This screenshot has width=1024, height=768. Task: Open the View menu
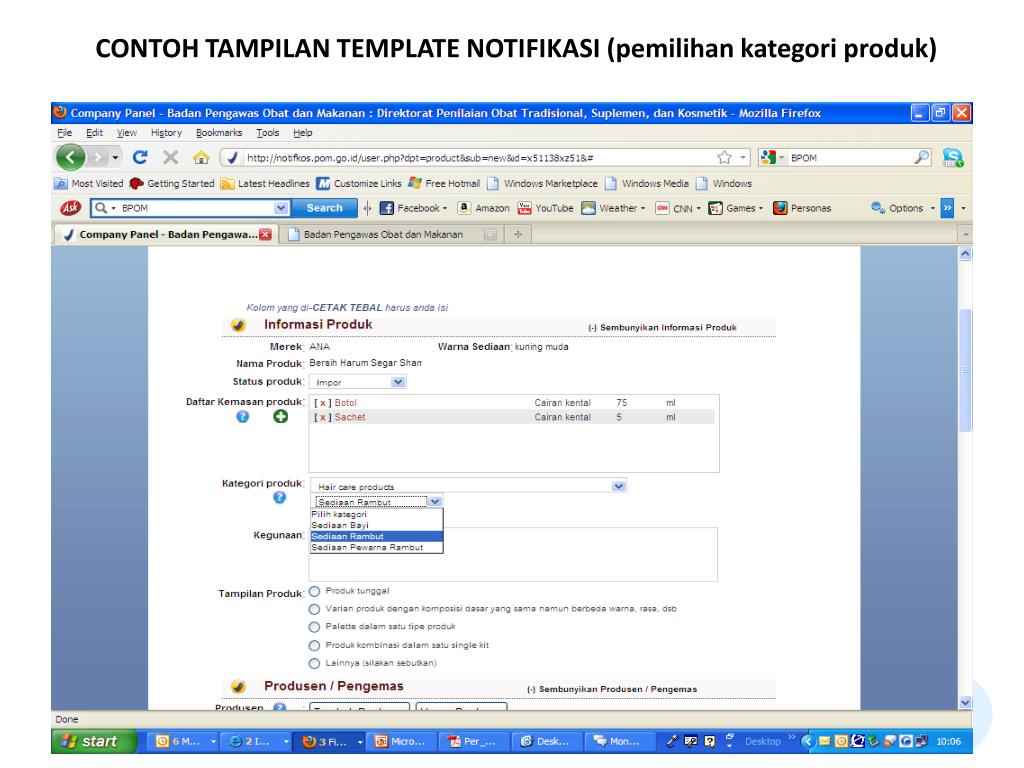pos(127,133)
